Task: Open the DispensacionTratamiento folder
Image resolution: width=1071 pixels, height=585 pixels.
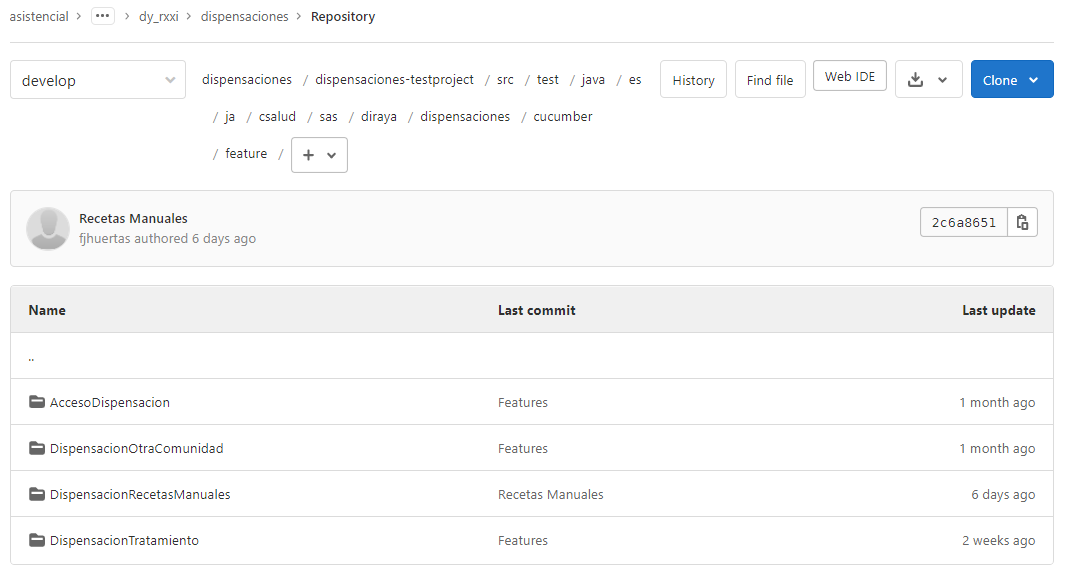Action: (x=124, y=540)
